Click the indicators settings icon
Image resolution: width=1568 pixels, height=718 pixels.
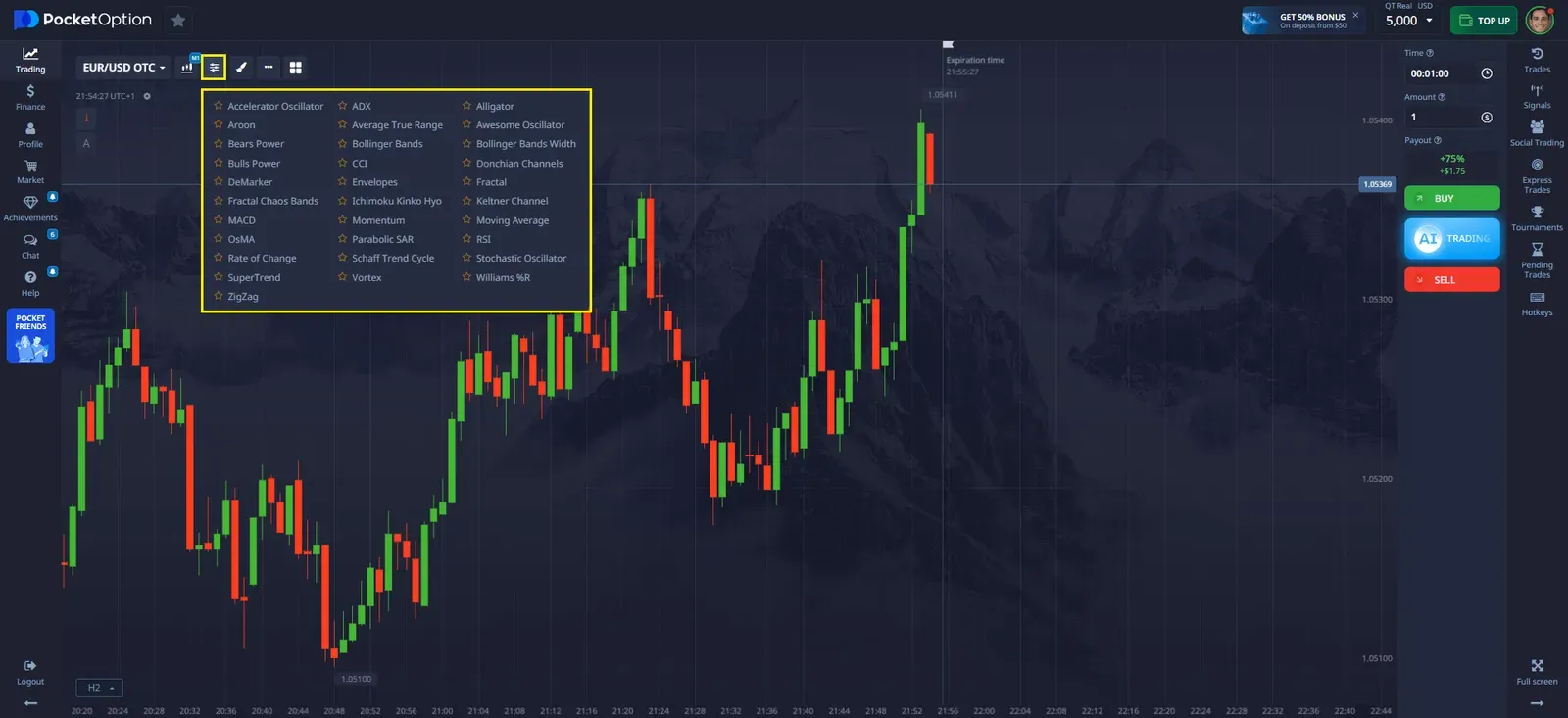[214, 68]
